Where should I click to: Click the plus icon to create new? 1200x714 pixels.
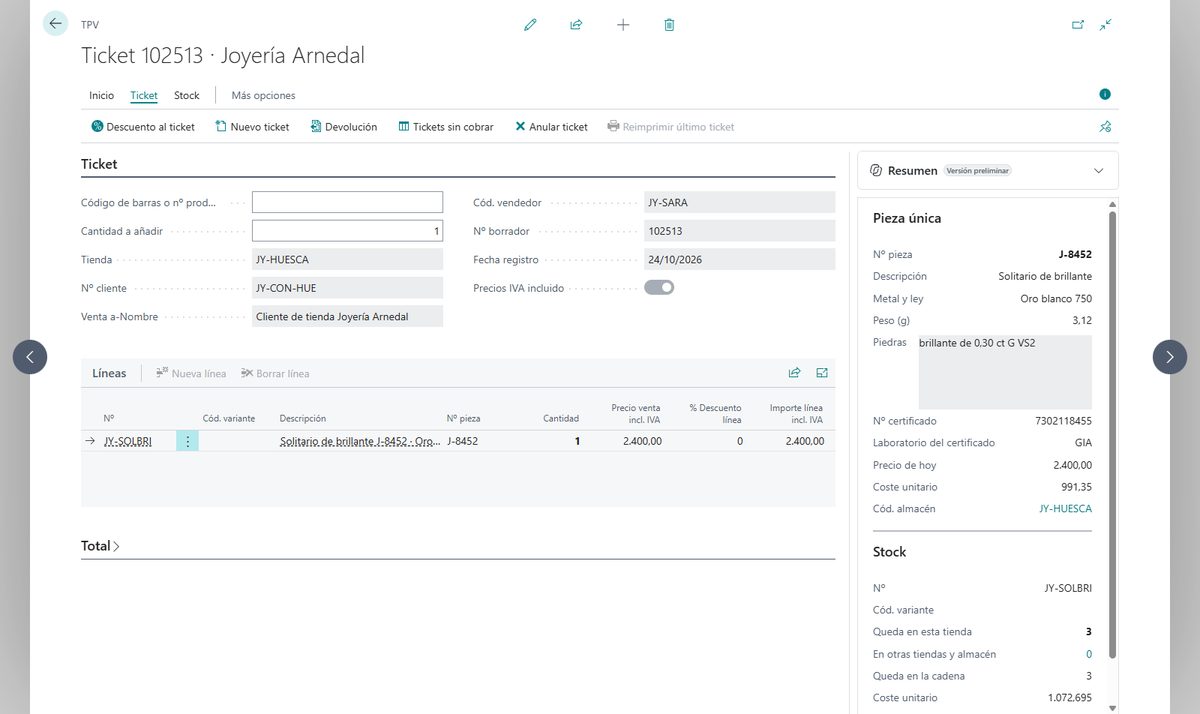[623, 25]
